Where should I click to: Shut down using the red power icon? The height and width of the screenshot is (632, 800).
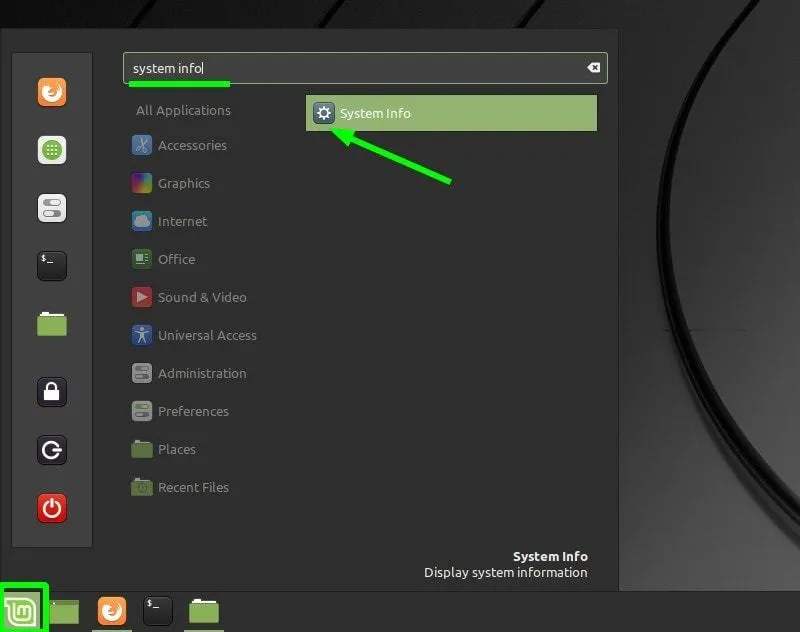click(52, 508)
